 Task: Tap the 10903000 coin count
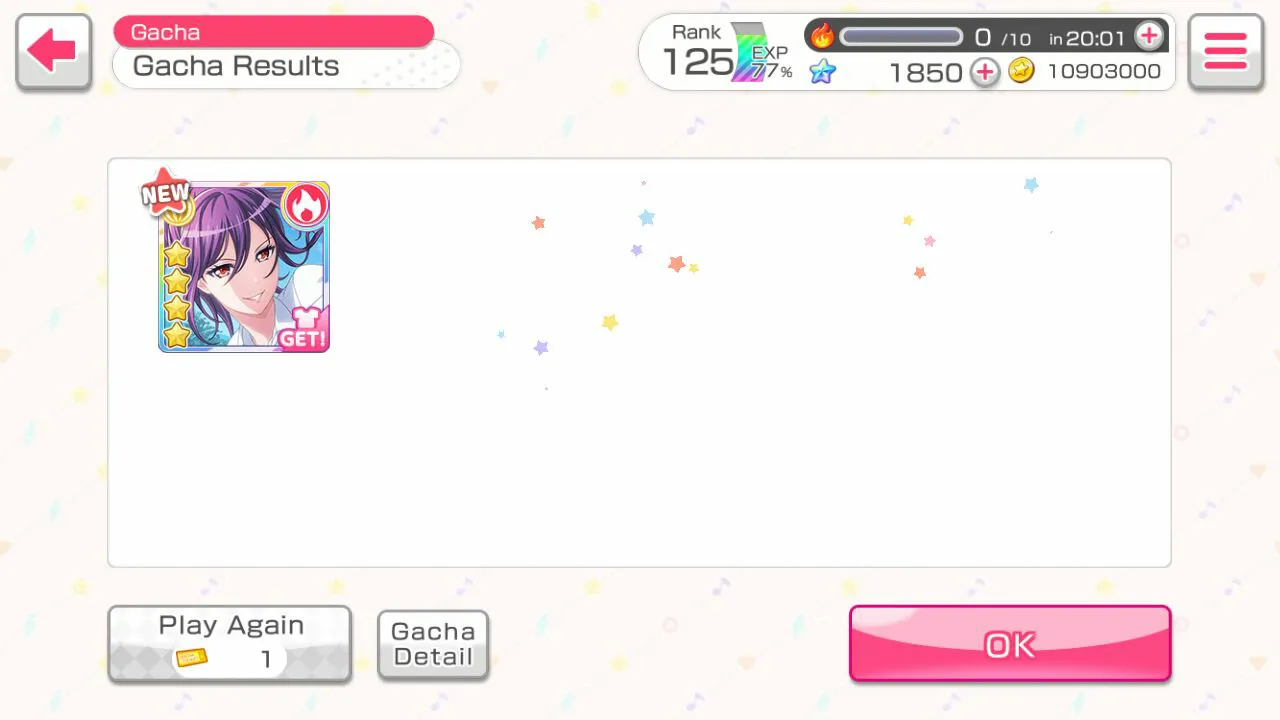(x=1104, y=71)
